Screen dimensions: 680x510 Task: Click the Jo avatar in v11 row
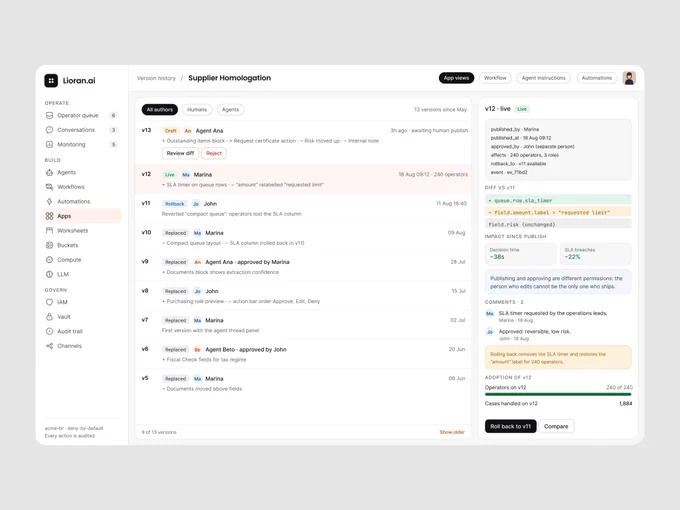(x=196, y=204)
